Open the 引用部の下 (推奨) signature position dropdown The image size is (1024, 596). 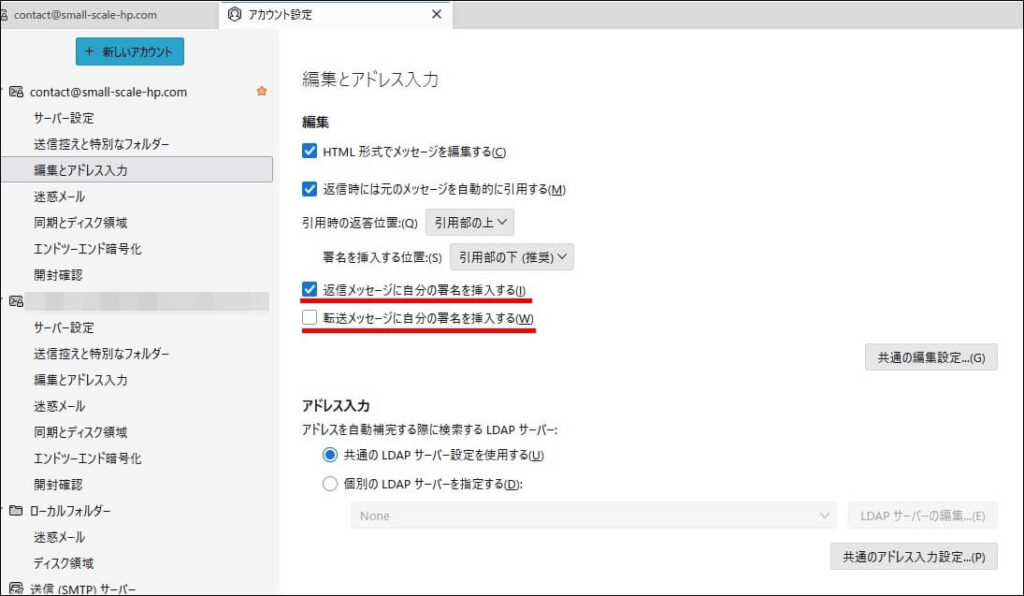(x=511, y=257)
